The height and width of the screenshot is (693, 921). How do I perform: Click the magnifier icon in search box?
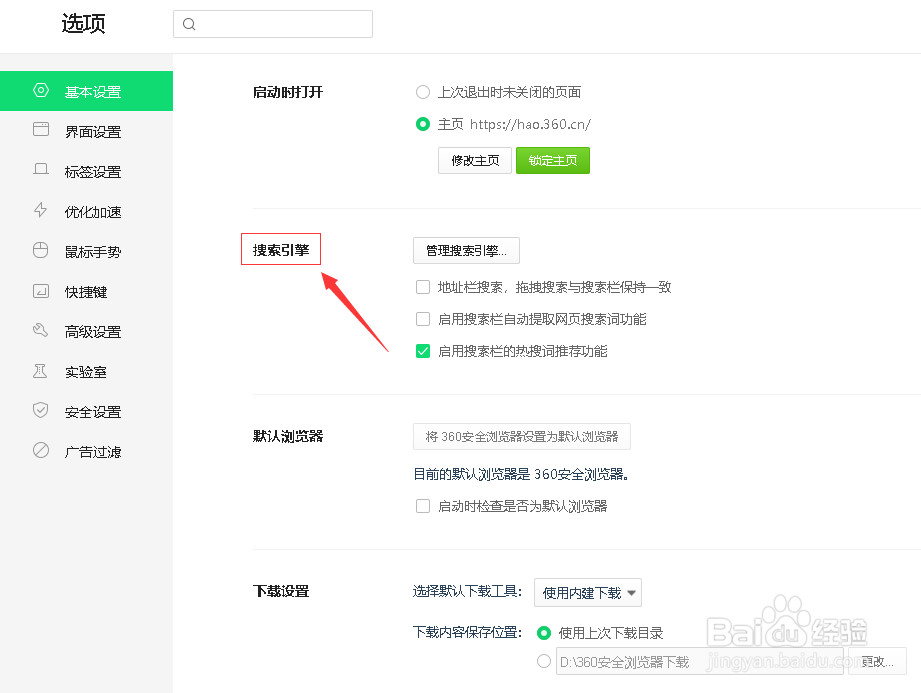pos(189,24)
